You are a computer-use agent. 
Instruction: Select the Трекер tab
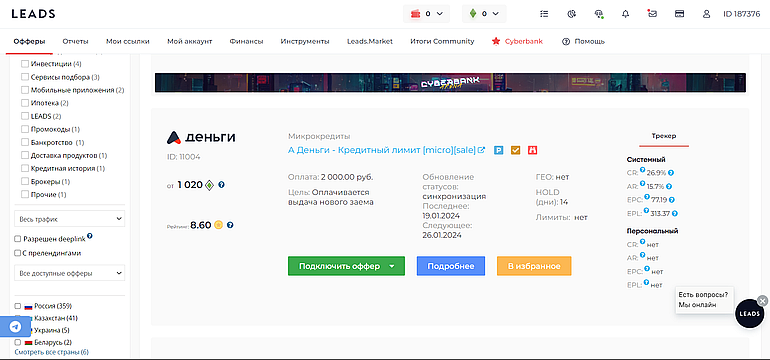[x=664, y=136]
